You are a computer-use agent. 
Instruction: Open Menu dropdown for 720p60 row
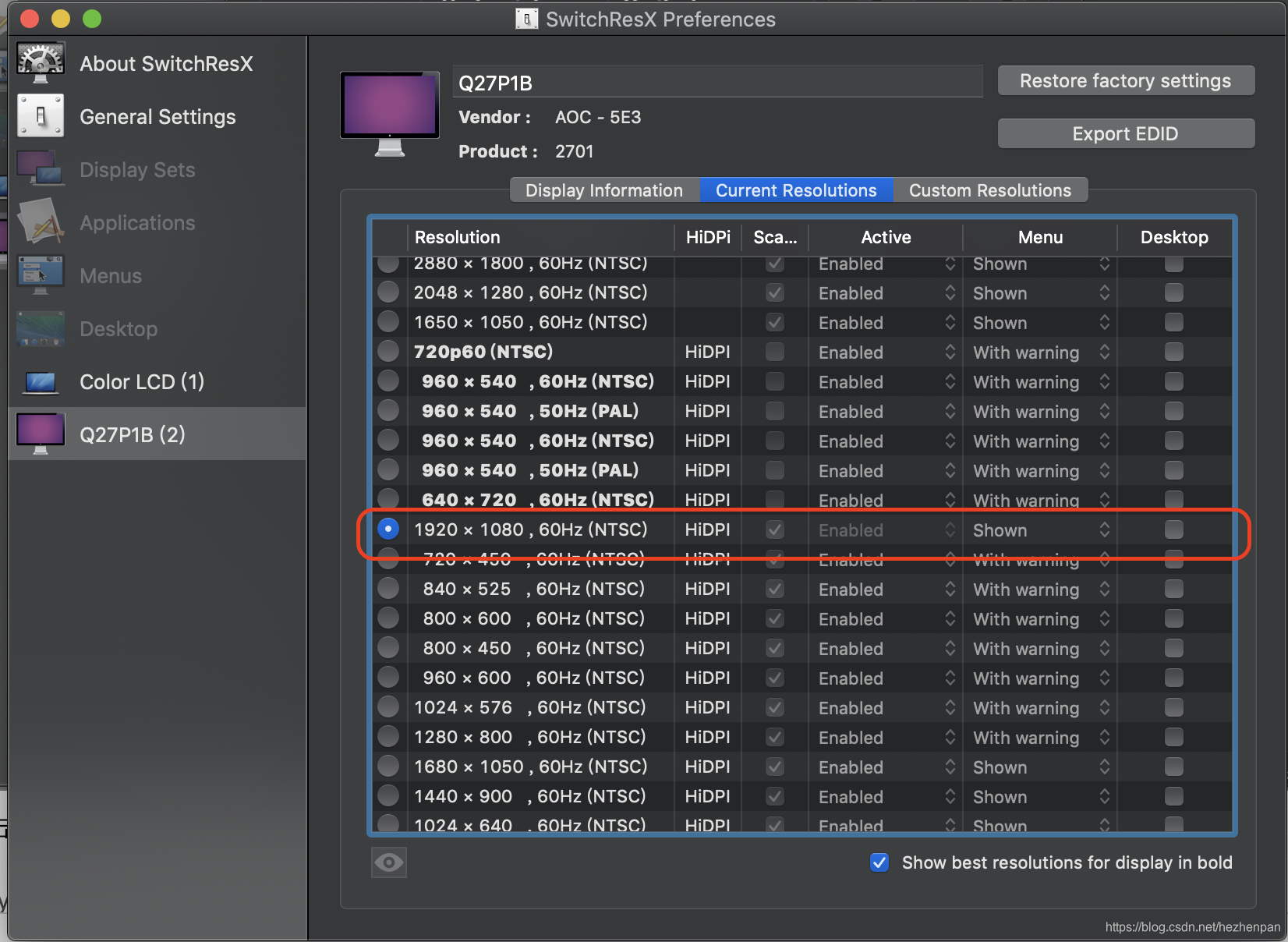point(1041,352)
